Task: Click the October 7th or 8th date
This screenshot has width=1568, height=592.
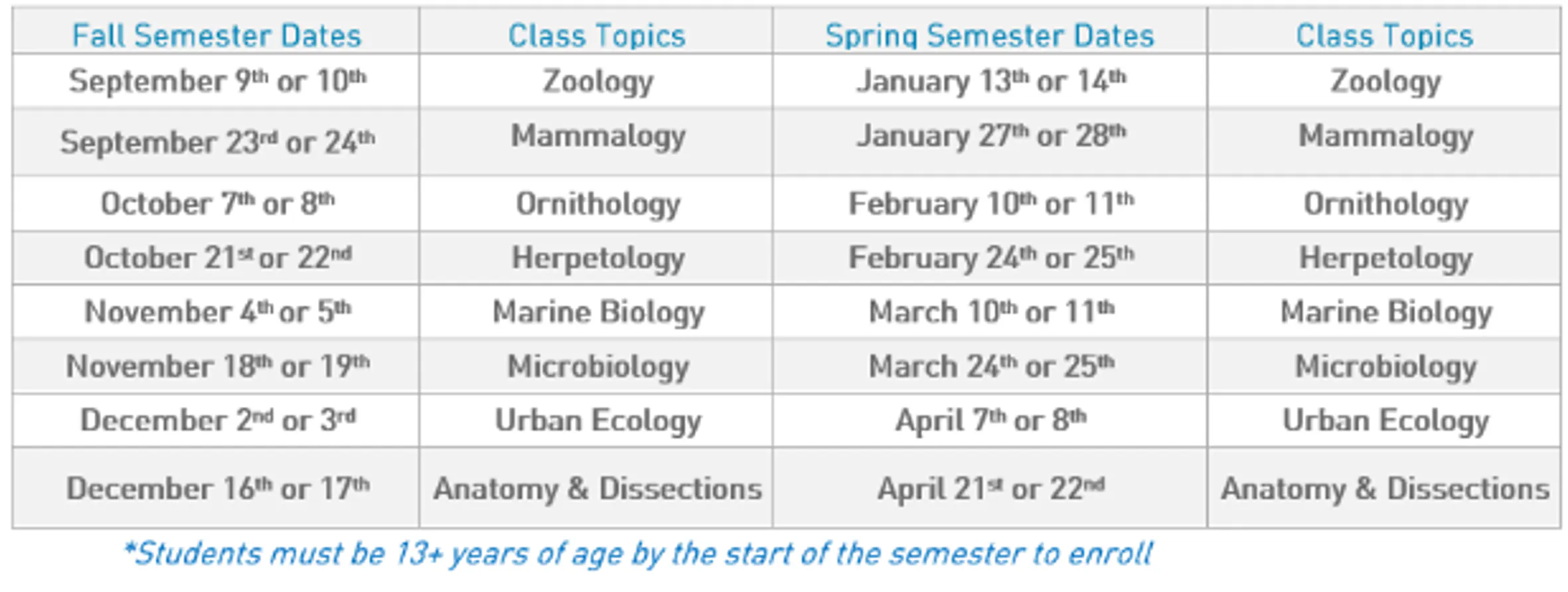Action: 217,203
